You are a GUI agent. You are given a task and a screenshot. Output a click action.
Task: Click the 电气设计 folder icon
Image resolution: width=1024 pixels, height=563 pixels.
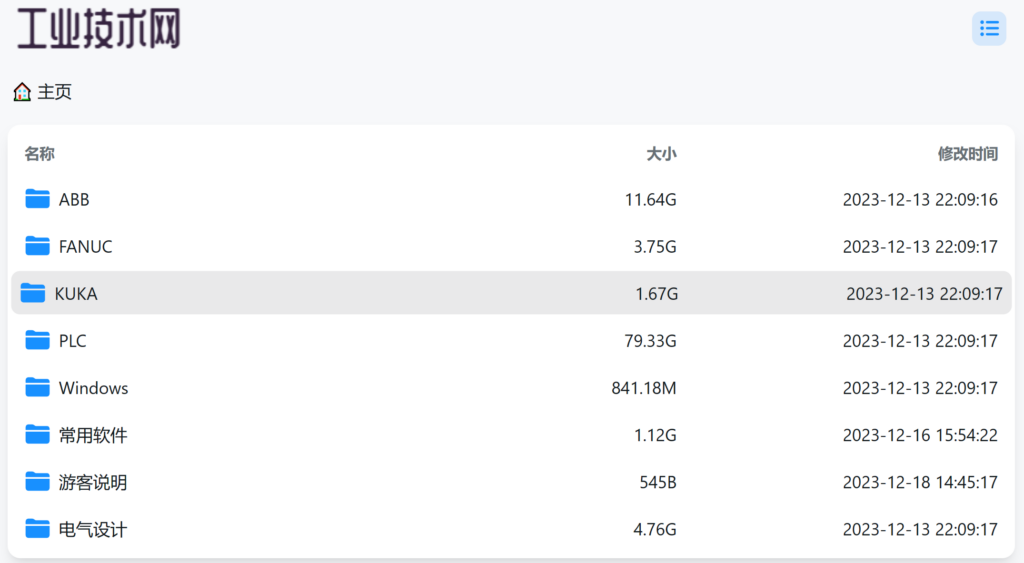(x=37, y=528)
